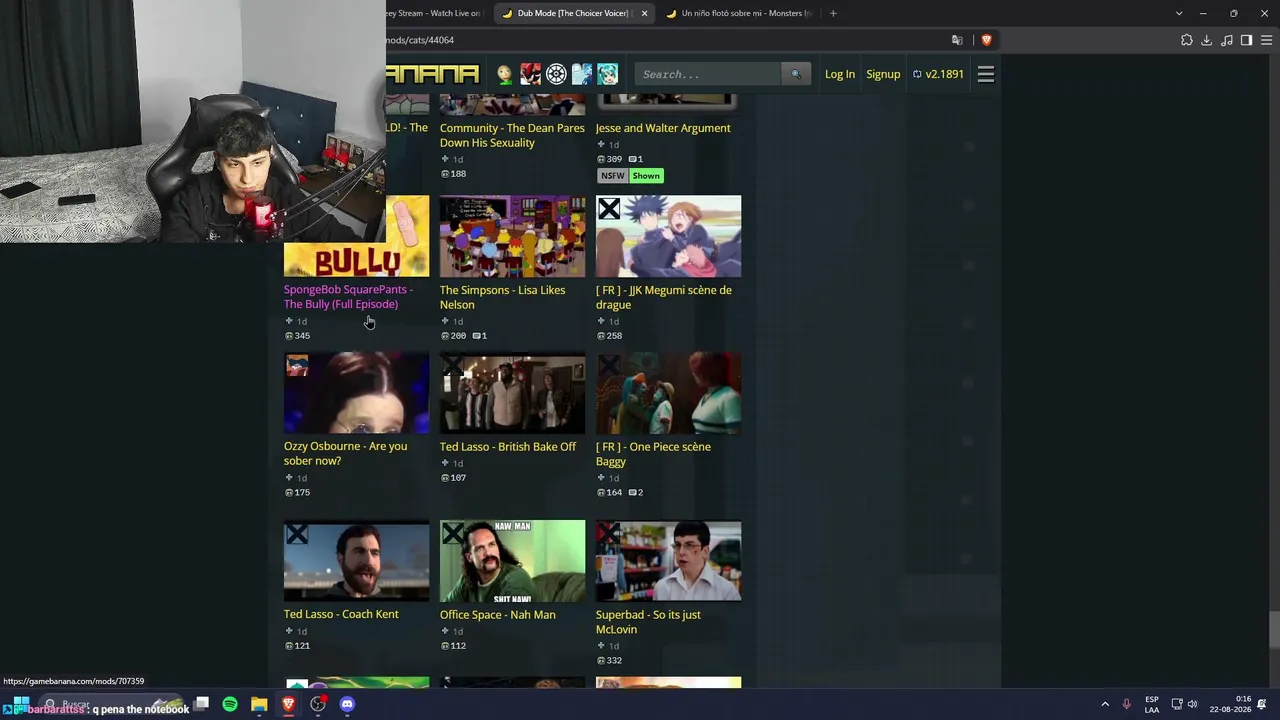The height and width of the screenshot is (720, 1280).
Task: Click the X icon on Ted Lasso Coach Kent thumbnail
Action: 297,534
